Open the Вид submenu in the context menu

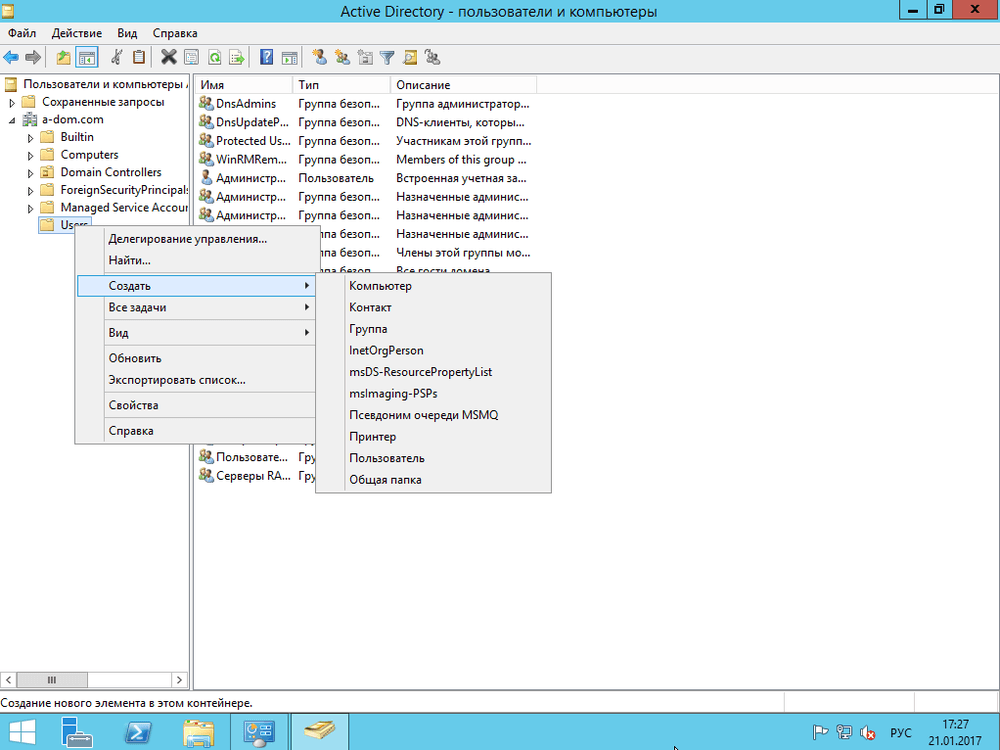196,333
